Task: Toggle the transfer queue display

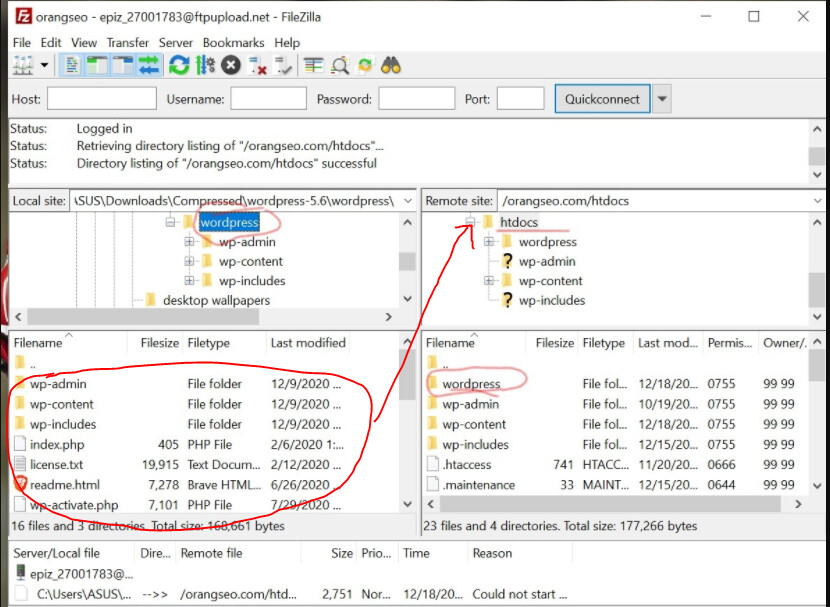Action: tap(149, 66)
